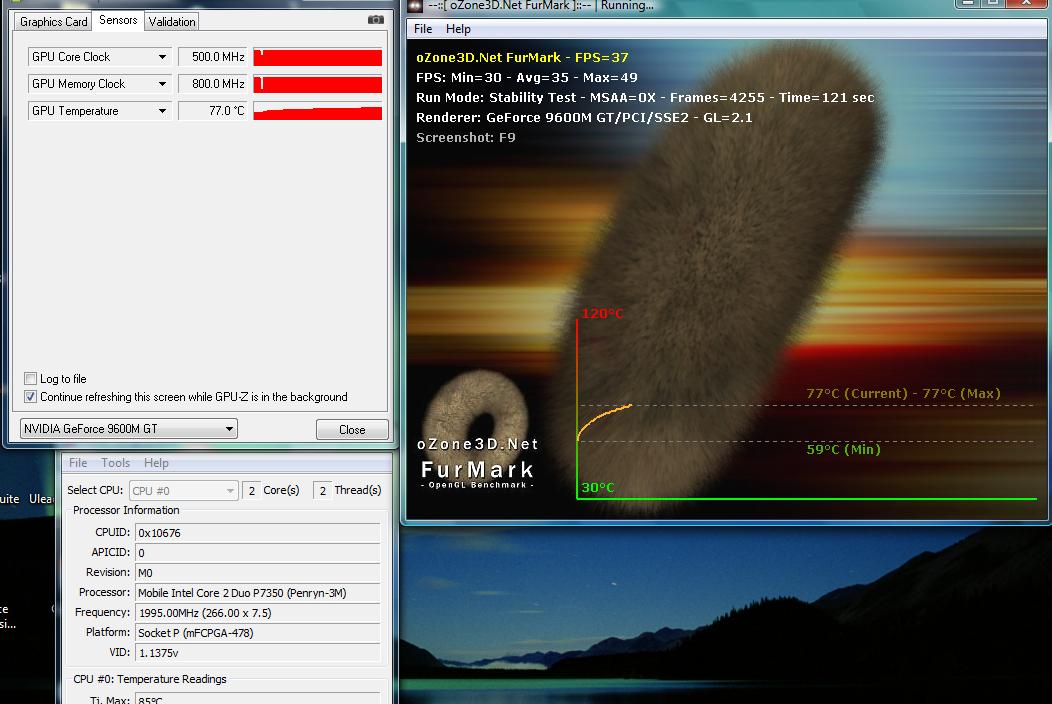Click the CPU #0: Temperature Readings label
This screenshot has height=704, width=1052.
click(150, 679)
